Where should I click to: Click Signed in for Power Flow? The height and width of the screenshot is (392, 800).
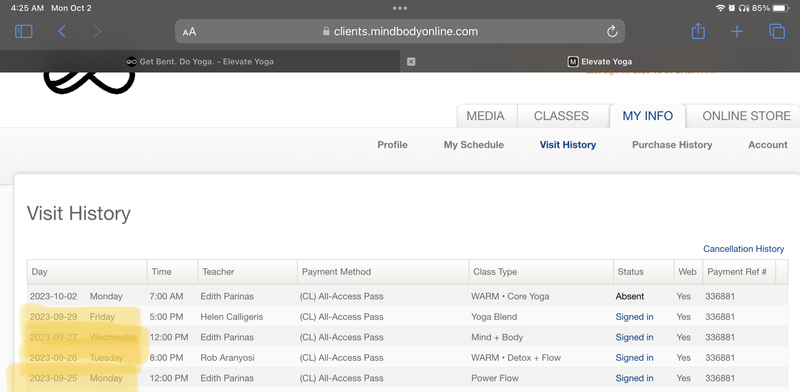pyautogui.click(x=634, y=378)
